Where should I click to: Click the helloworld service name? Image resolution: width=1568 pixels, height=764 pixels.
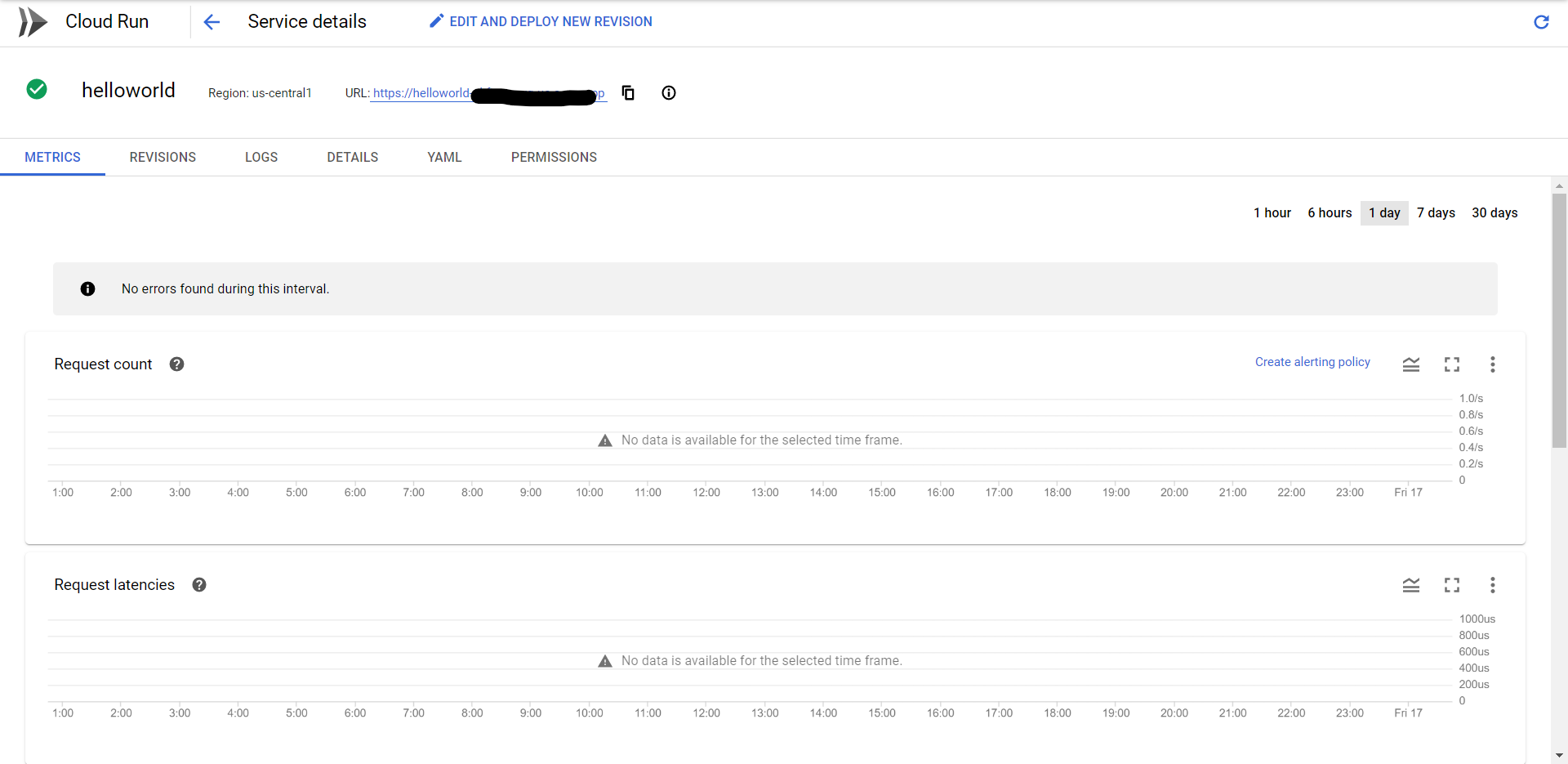point(128,90)
